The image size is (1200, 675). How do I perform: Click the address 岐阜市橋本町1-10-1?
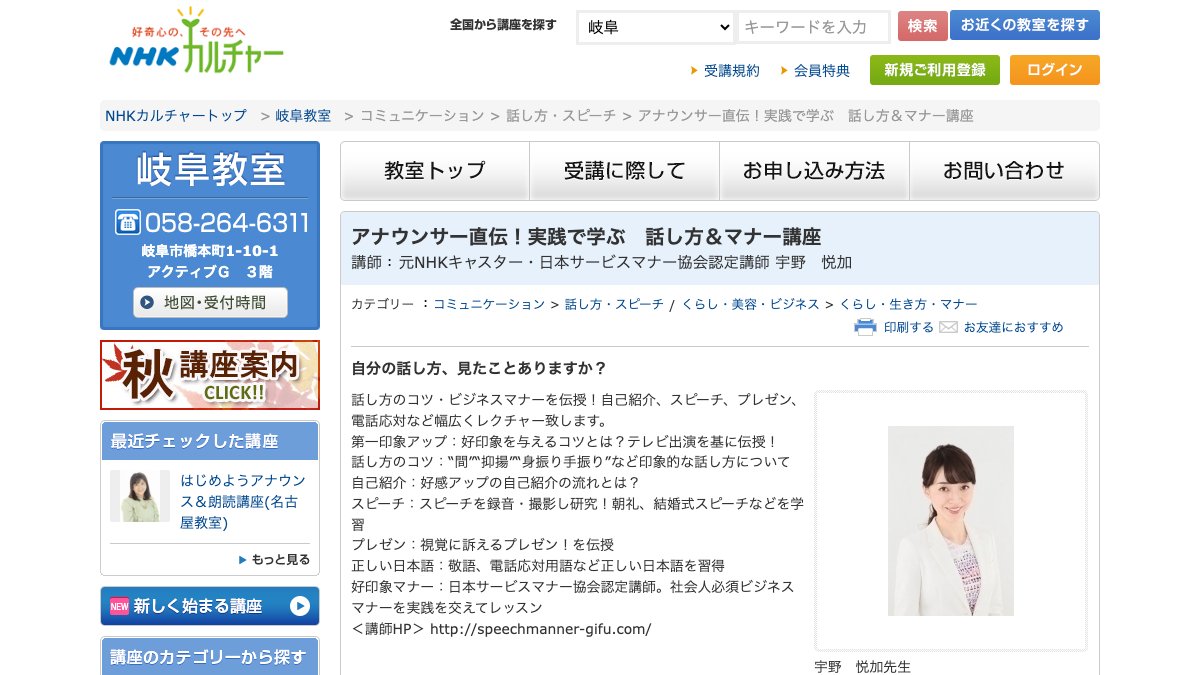click(210, 251)
